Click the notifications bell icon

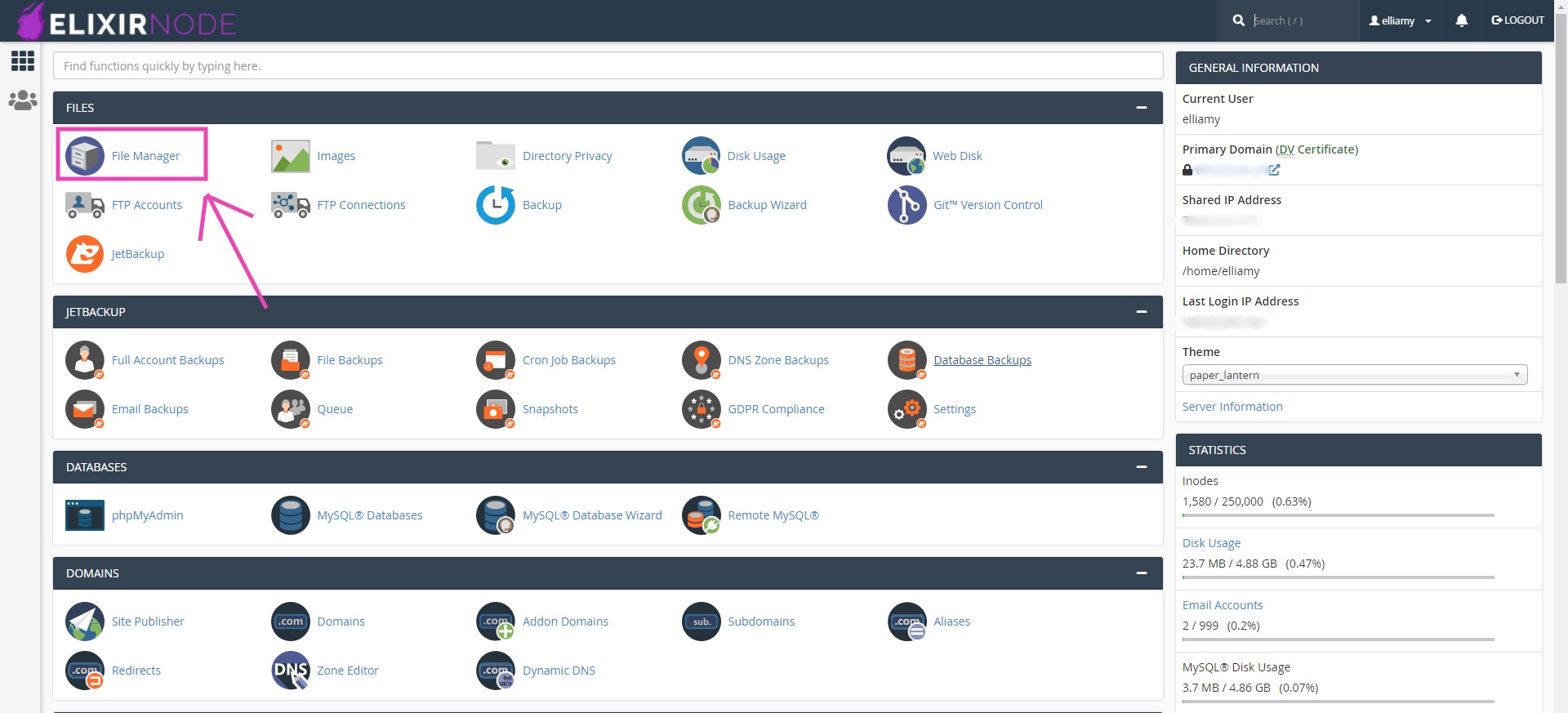[x=1462, y=20]
